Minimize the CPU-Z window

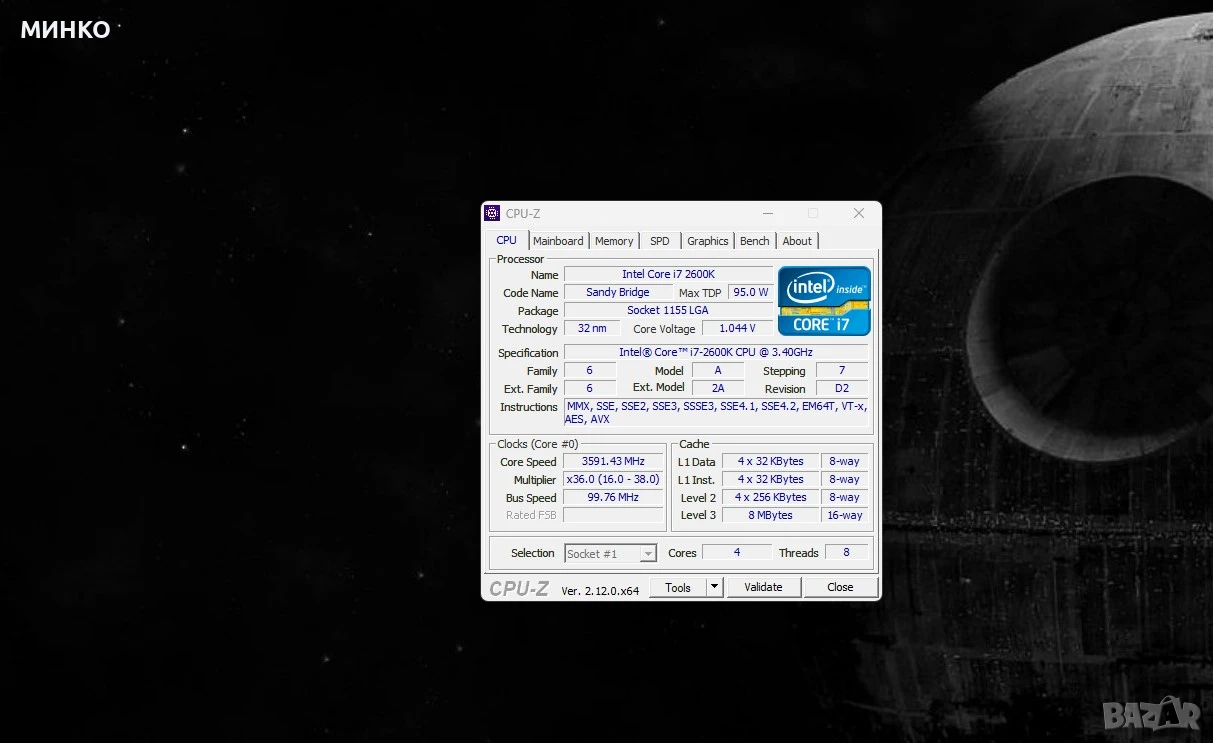[768, 213]
